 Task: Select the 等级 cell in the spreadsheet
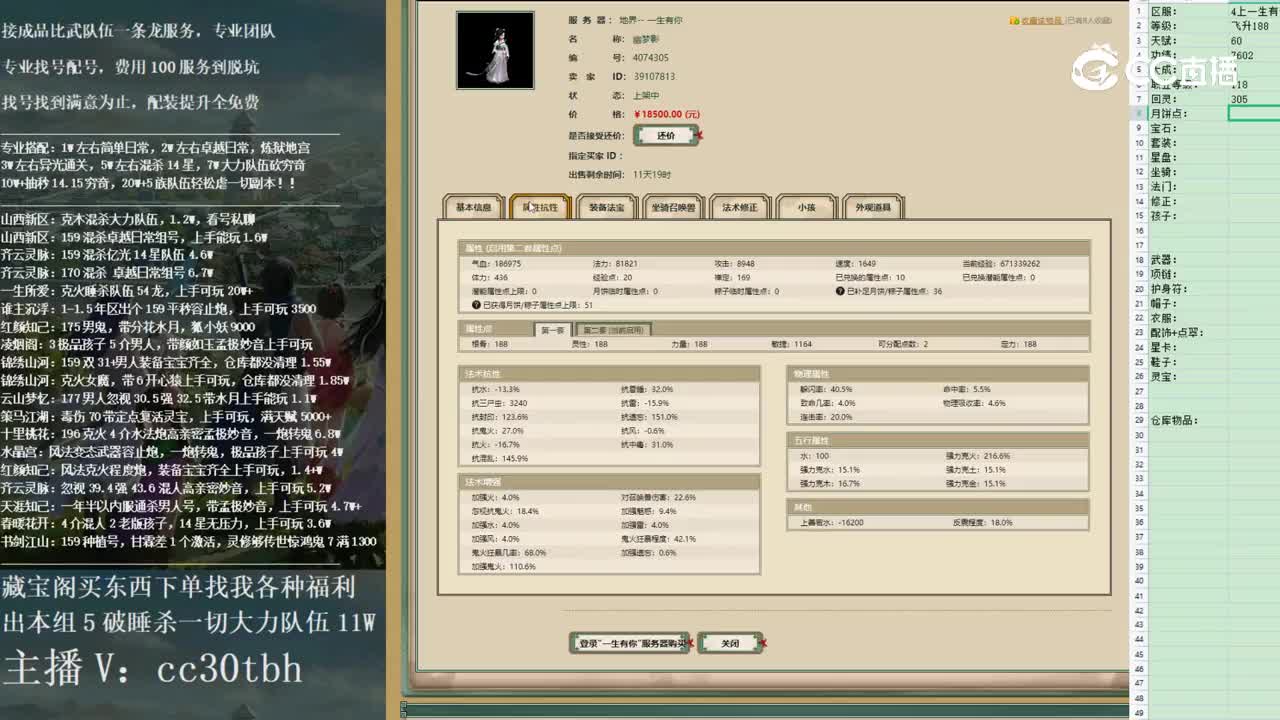click(x=1188, y=26)
